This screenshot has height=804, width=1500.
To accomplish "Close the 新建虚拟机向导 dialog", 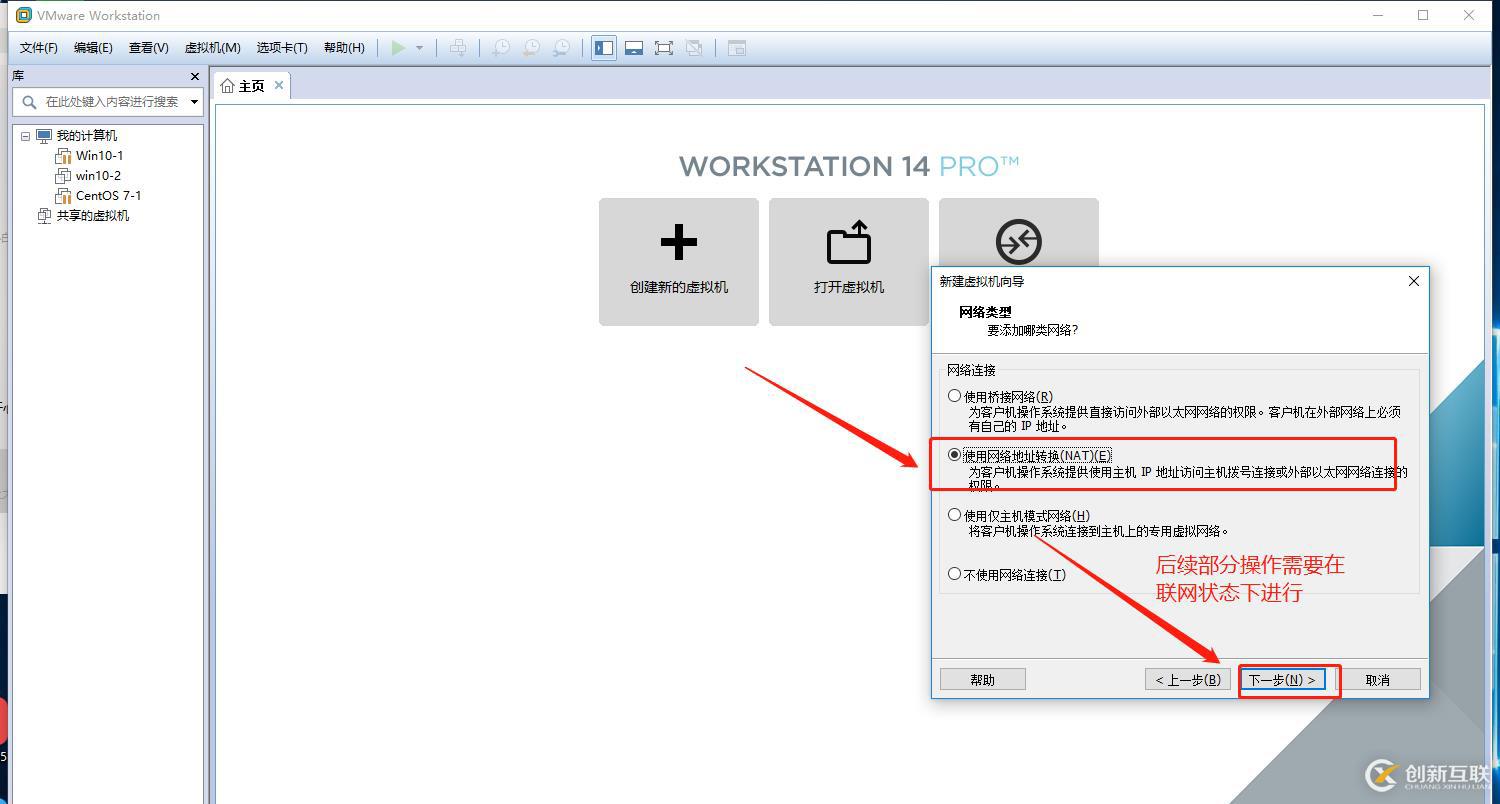I will point(1414,281).
